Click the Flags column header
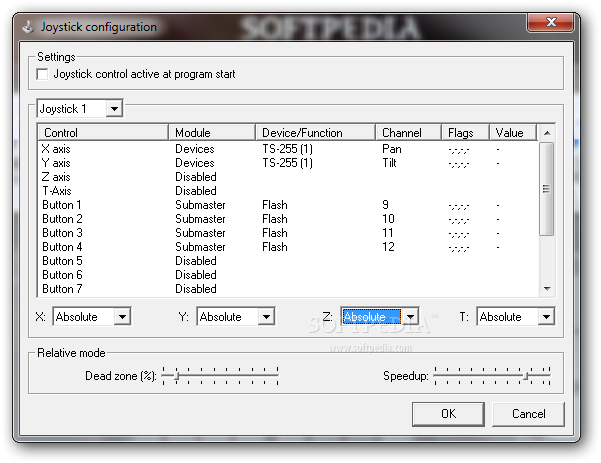 click(465, 133)
